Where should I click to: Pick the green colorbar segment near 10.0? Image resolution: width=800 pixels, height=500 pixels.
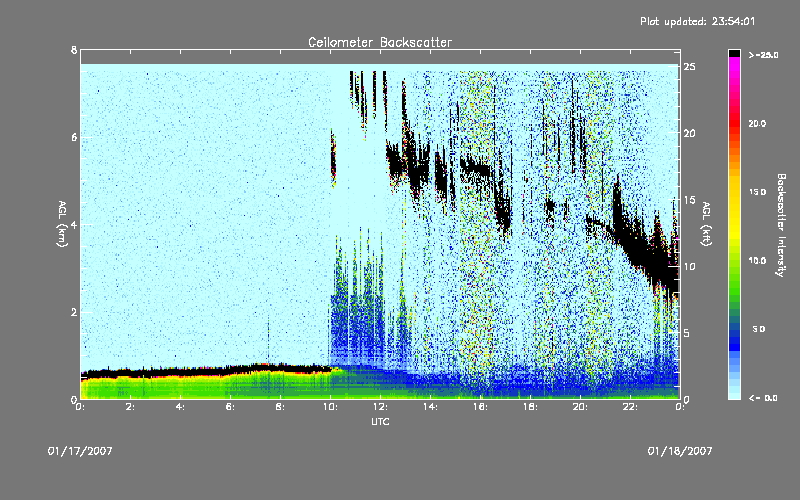(734, 265)
